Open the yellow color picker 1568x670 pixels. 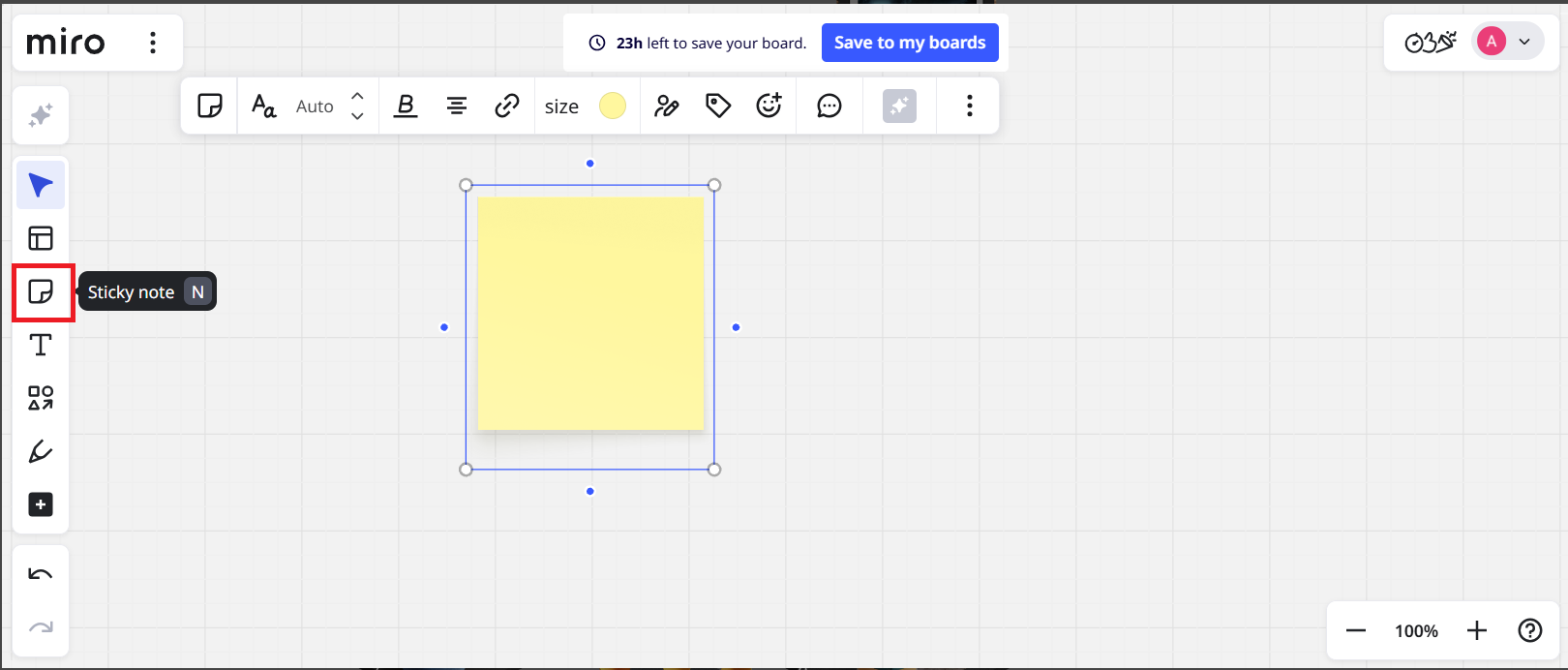point(613,106)
